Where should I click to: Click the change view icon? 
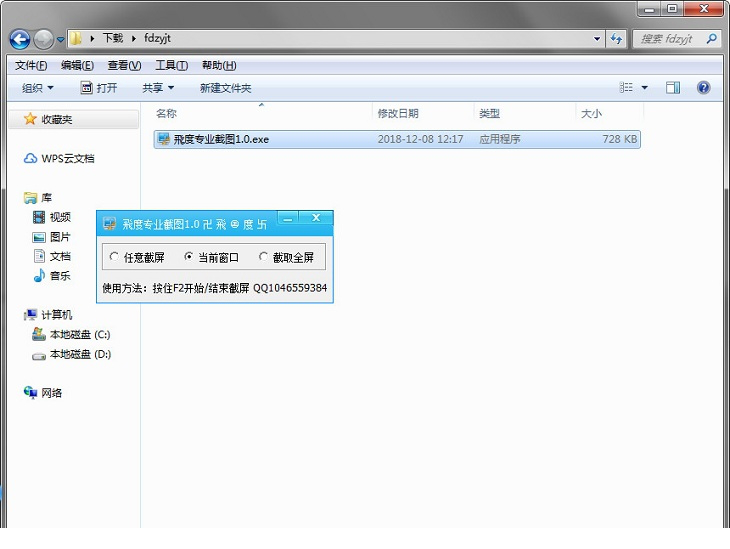click(626, 88)
